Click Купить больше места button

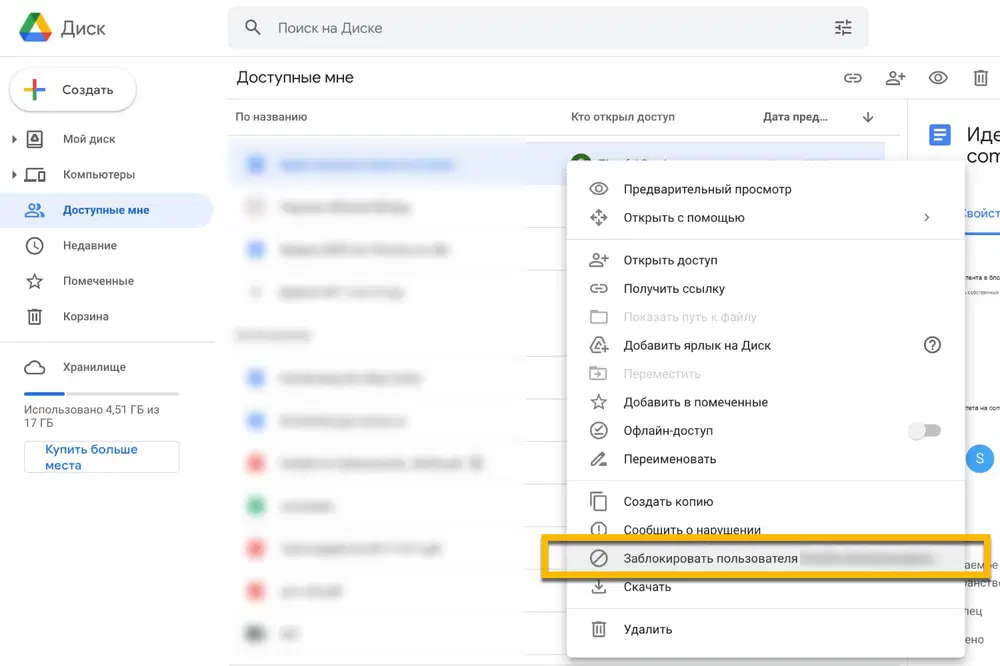(101, 457)
